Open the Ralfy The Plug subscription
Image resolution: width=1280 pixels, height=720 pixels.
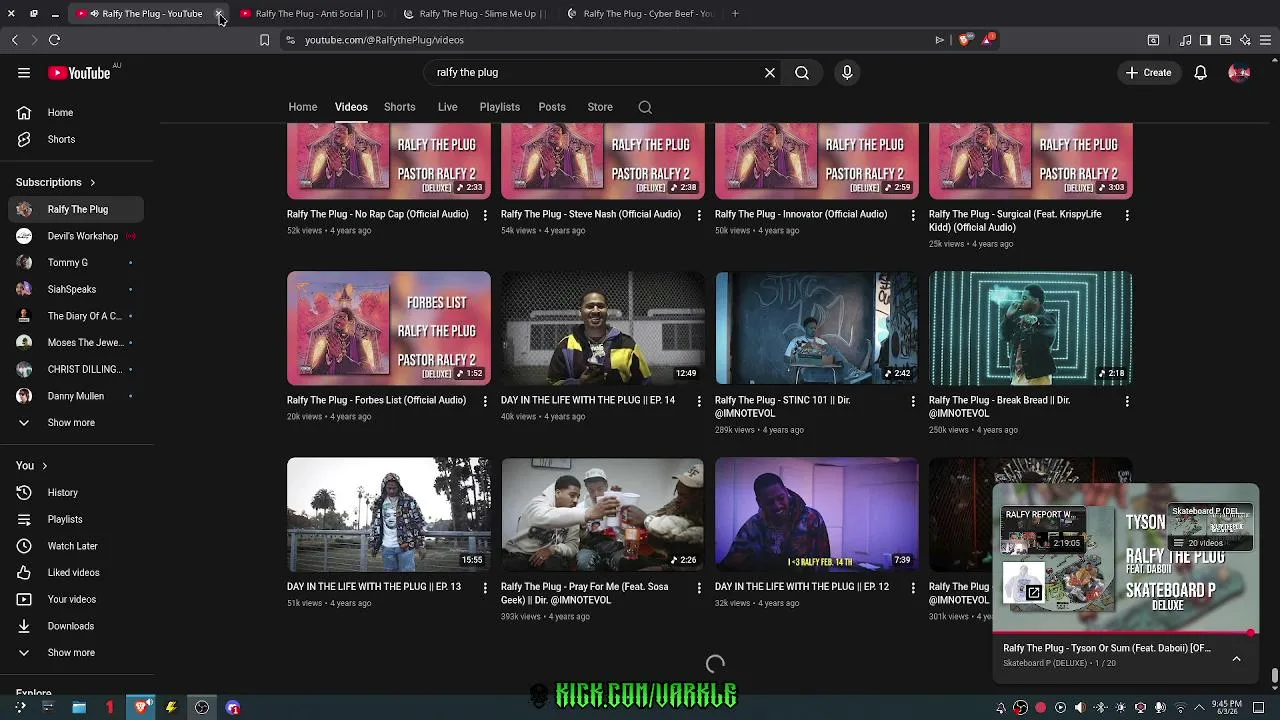pyautogui.click(x=77, y=209)
